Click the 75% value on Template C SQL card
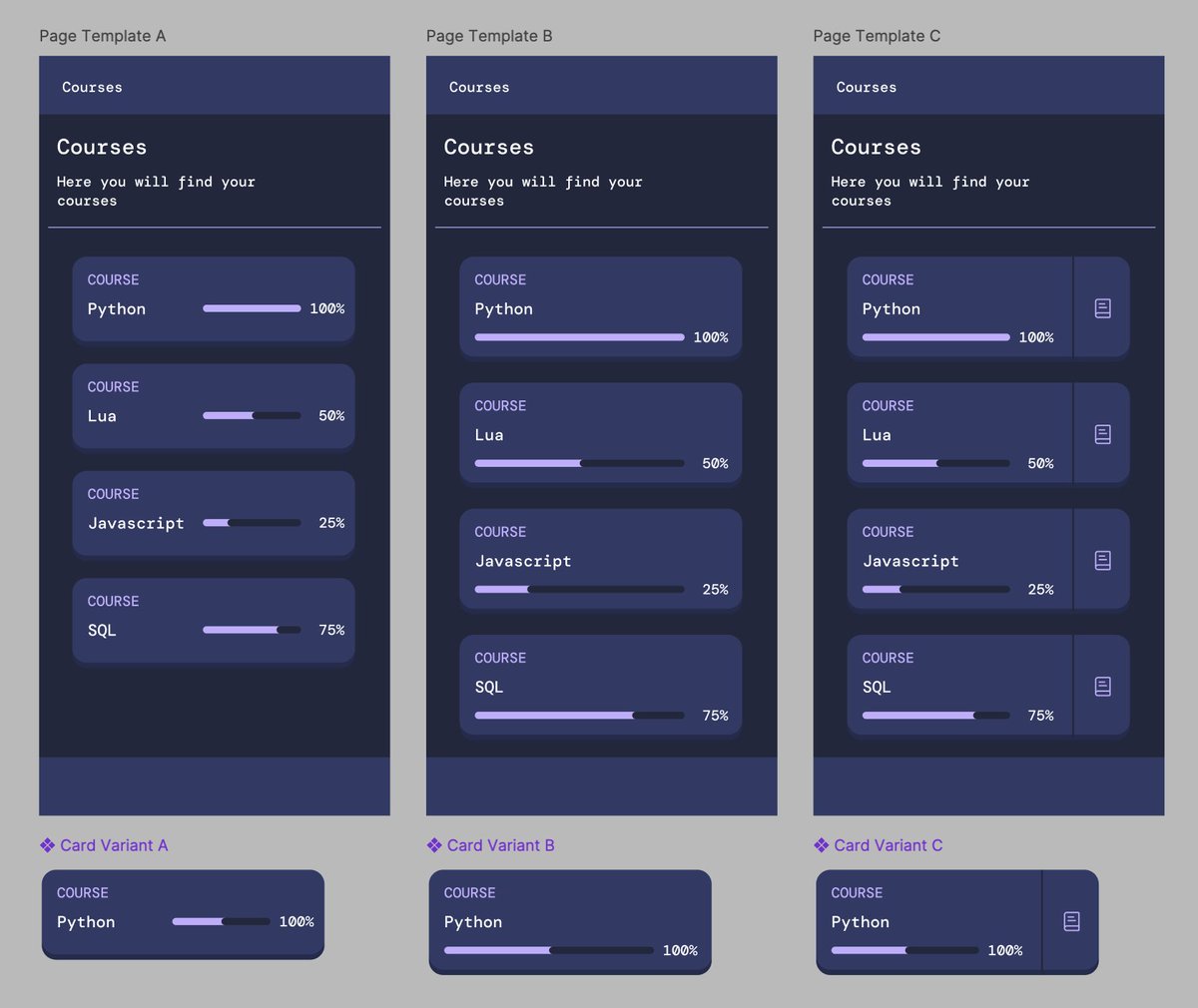The height and width of the screenshot is (1008, 1198). tap(1040, 716)
